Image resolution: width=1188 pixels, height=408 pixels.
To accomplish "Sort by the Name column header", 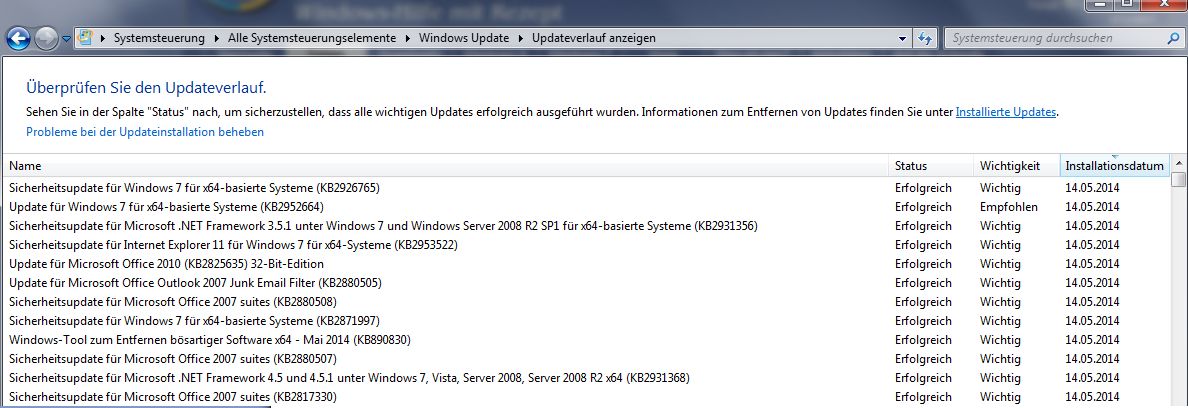I will (x=447, y=166).
